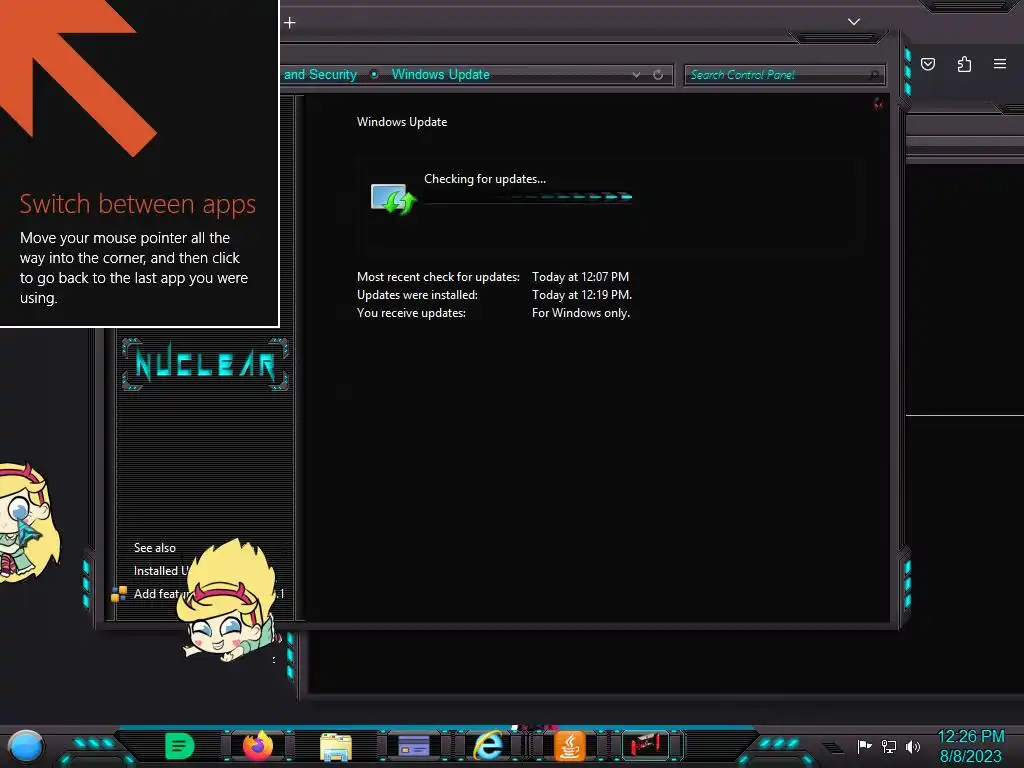The height and width of the screenshot is (768, 1024).
Task: Click 'You receive updates:' label
Action: click(411, 313)
